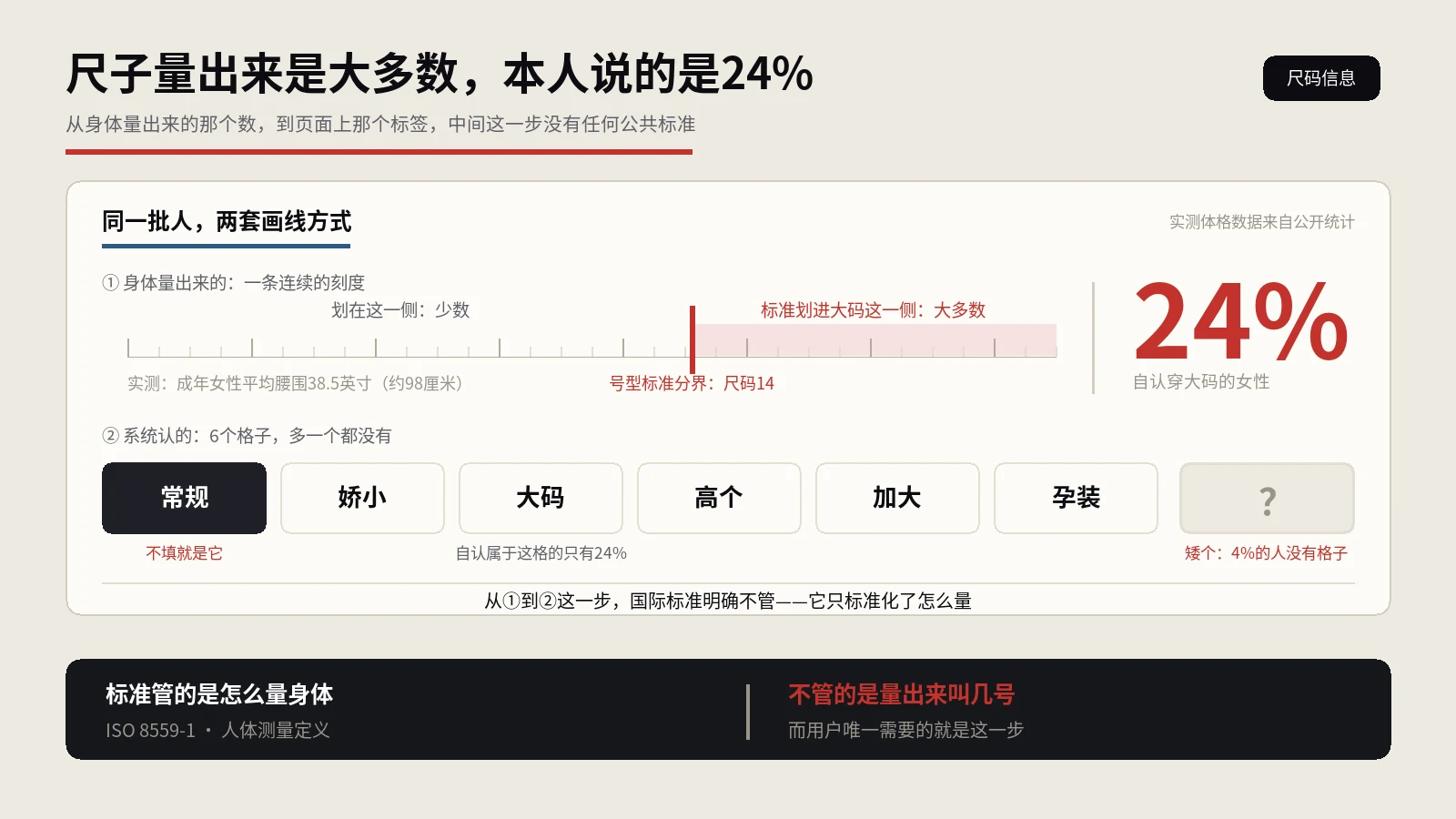
Task: Click label 标准划进大码这一侧：大多数
Action: point(874,310)
